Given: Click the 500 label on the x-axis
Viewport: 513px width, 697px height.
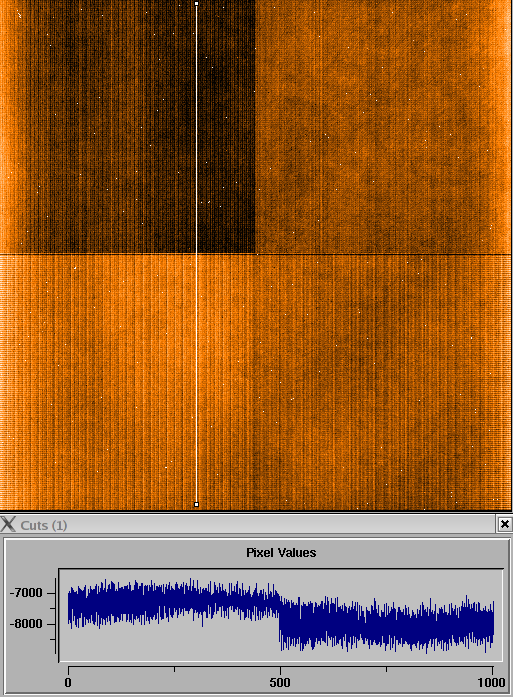Looking at the screenshot, I should pyautogui.click(x=280, y=682).
